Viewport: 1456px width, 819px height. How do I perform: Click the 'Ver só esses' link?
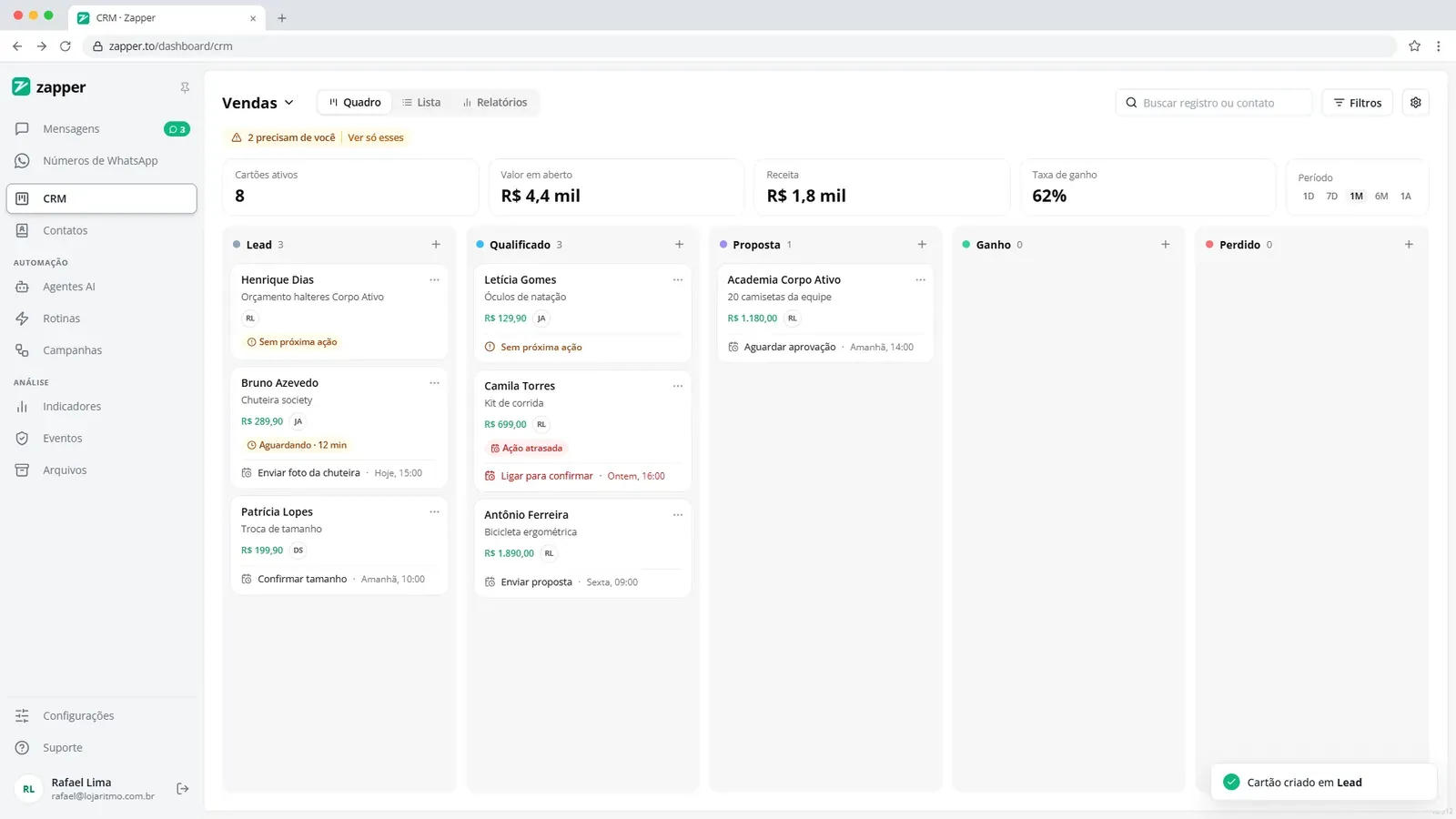tap(376, 138)
